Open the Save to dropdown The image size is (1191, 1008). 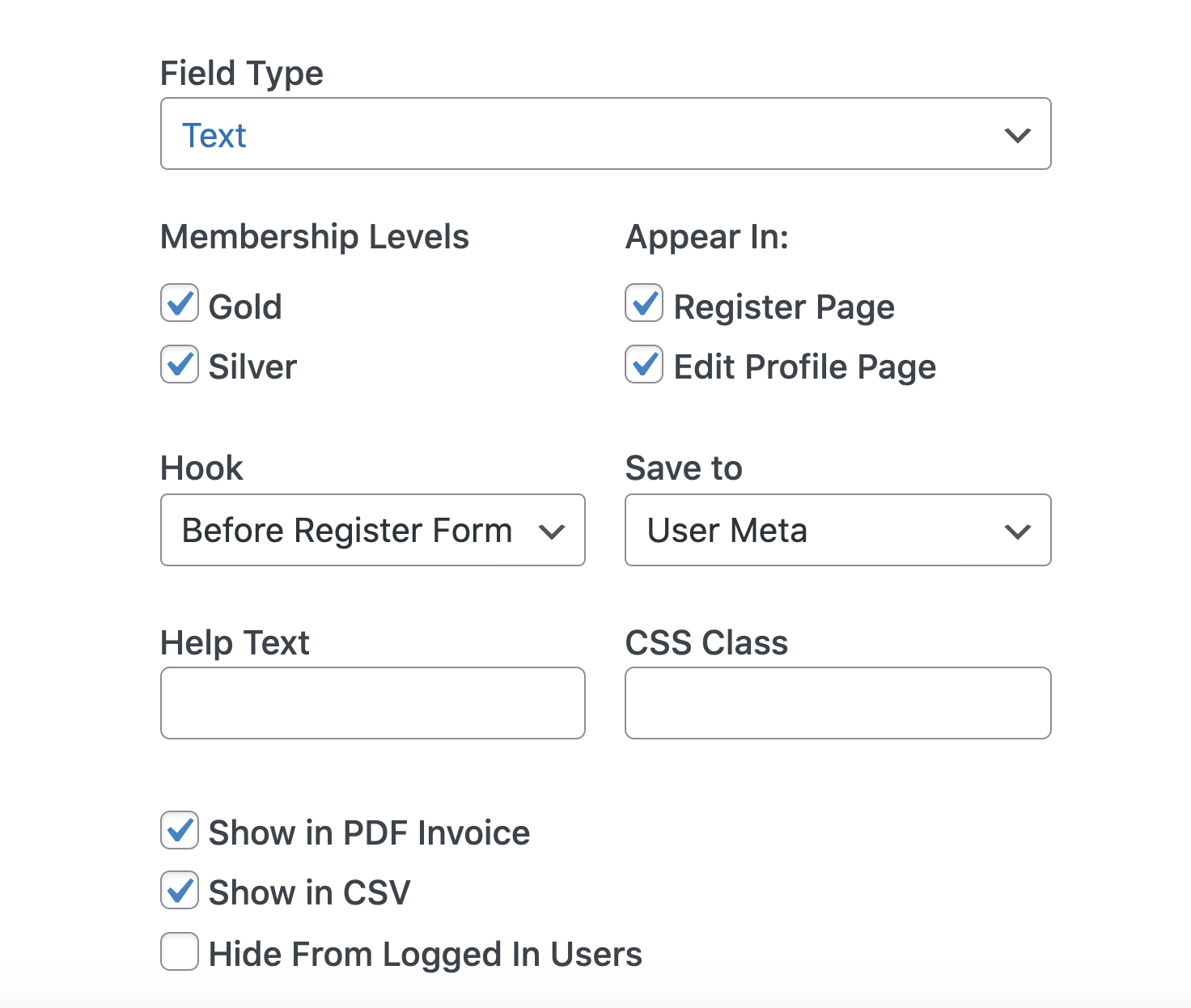[x=837, y=531]
